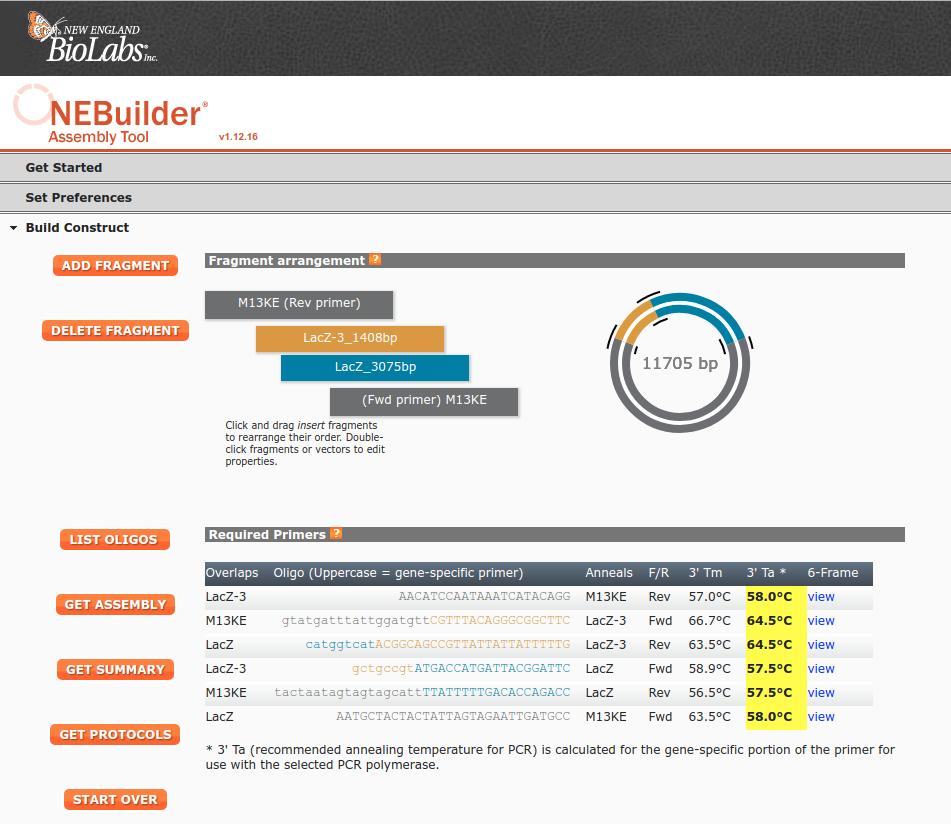Screen dimensions: 951x824
Task: Click the Anneals column header
Action: [x=609, y=573]
